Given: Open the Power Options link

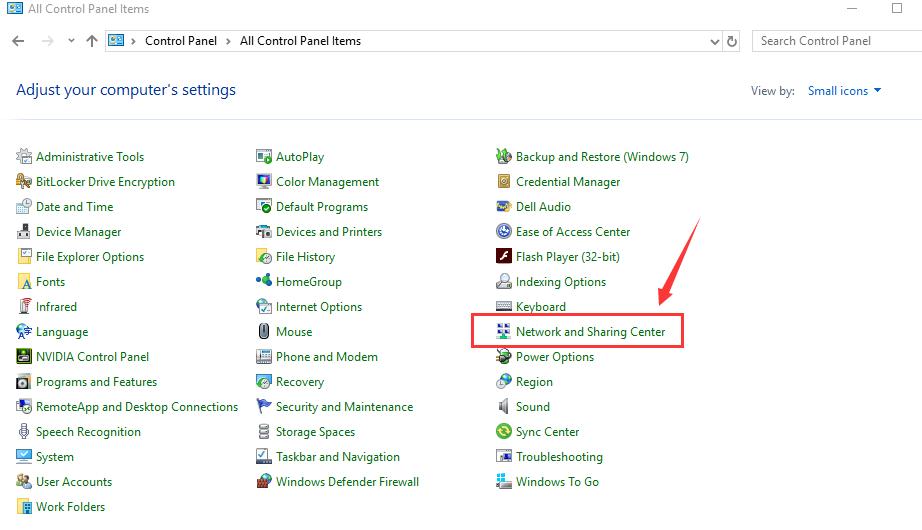Looking at the screenshot, I should tap(554, 357).
